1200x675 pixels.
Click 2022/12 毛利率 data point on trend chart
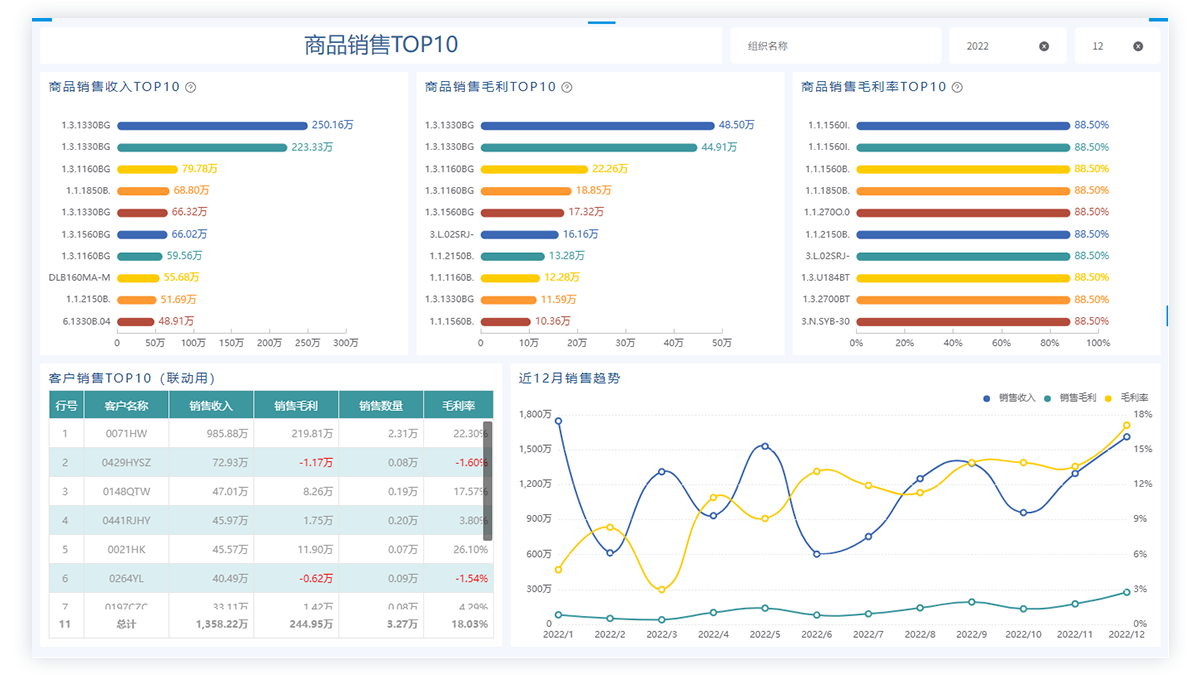pos(1126,425)
